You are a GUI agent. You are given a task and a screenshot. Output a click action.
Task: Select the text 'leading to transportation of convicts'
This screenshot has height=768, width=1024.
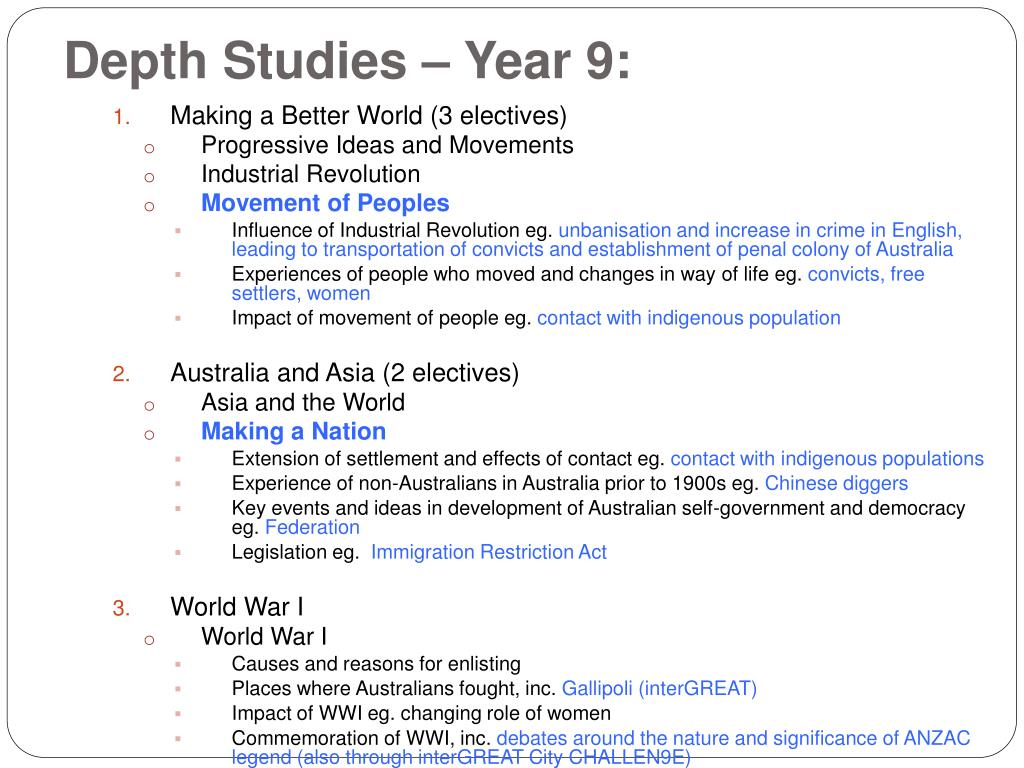pyautogui.click(x=387, y=249)
